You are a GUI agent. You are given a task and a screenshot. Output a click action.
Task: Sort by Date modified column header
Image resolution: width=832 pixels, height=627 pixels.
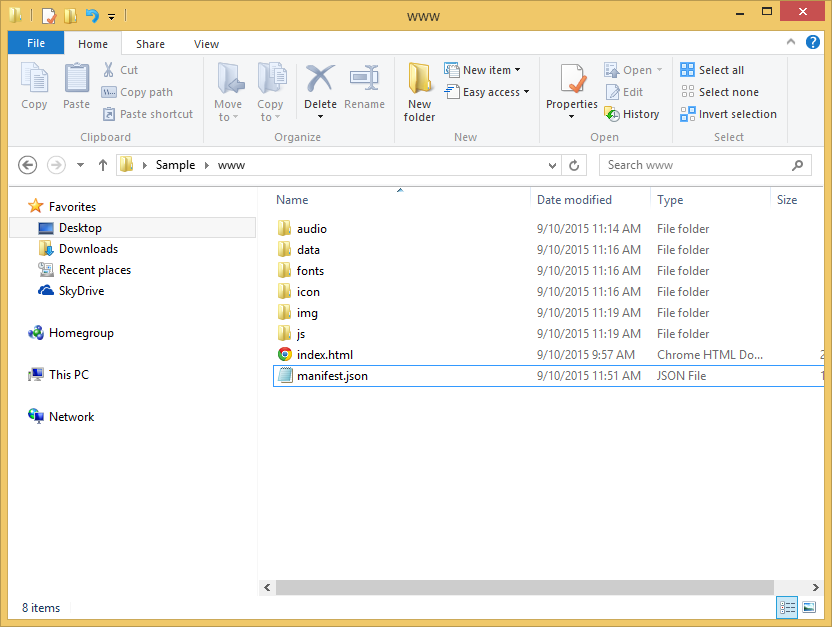click(590, 199)
